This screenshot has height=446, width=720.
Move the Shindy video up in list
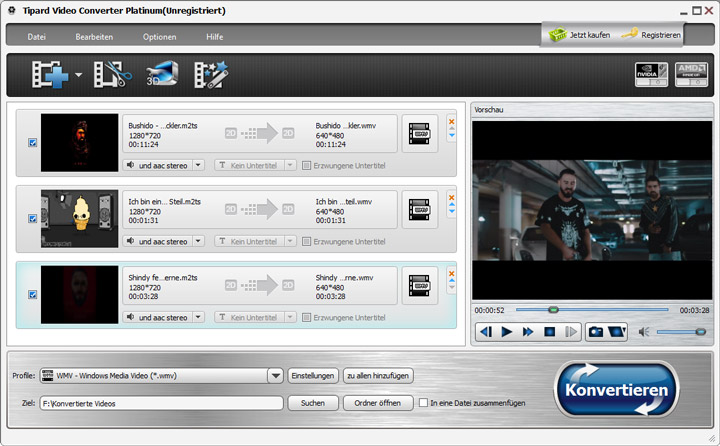tap(452, 281)
